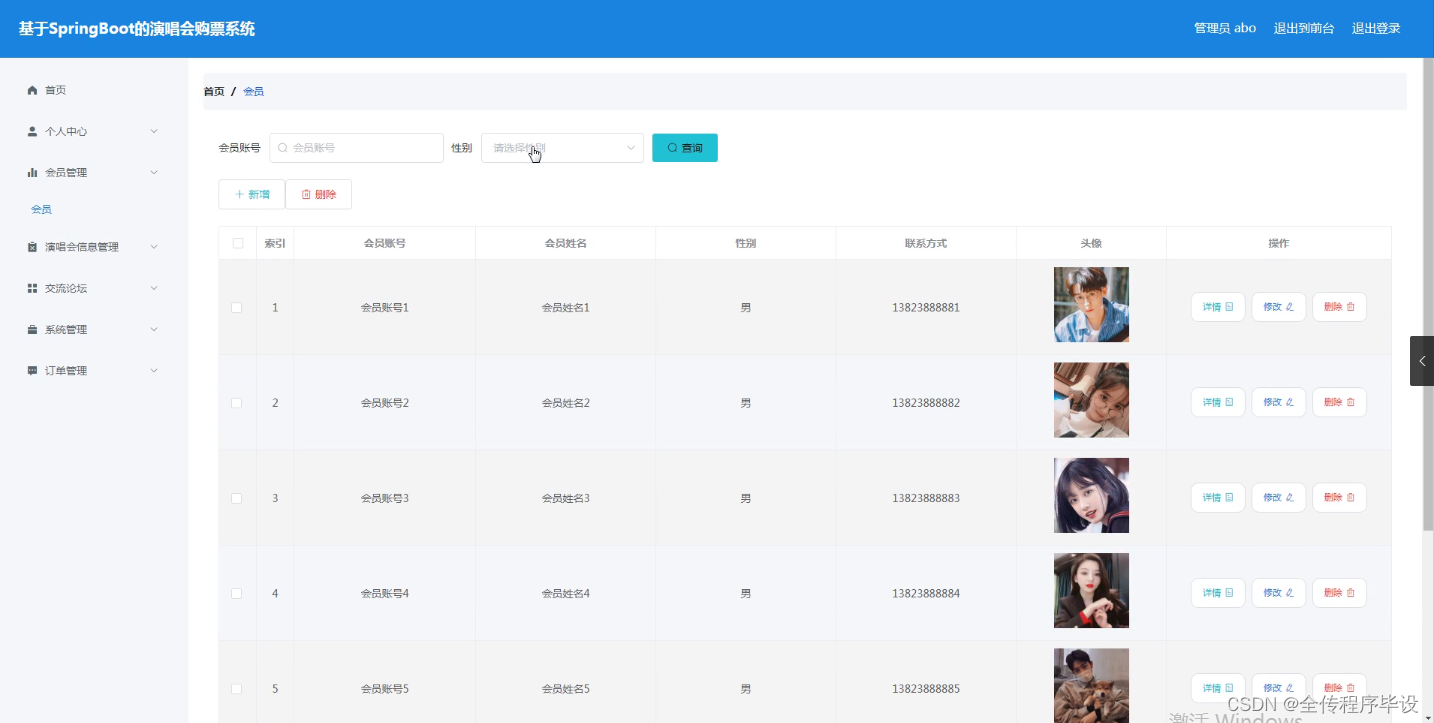The image size is (1434, 723).
Task: Click 退出登录 in the top navigation
Action: (x=1377, y=27)
